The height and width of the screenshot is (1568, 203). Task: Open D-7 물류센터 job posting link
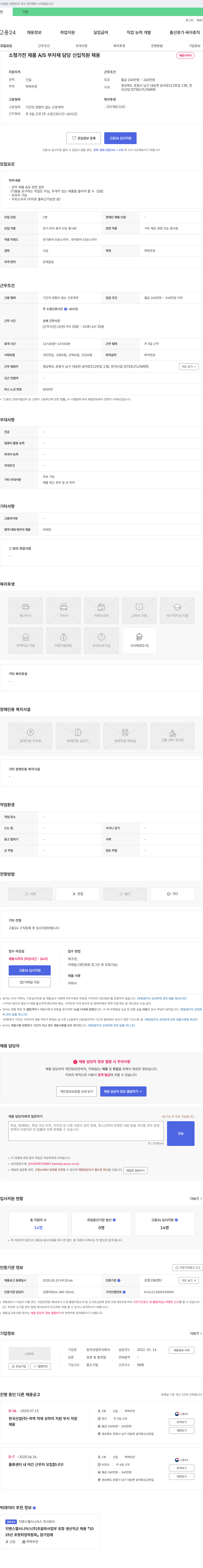pyautogui.click(x=36, y=1464)
